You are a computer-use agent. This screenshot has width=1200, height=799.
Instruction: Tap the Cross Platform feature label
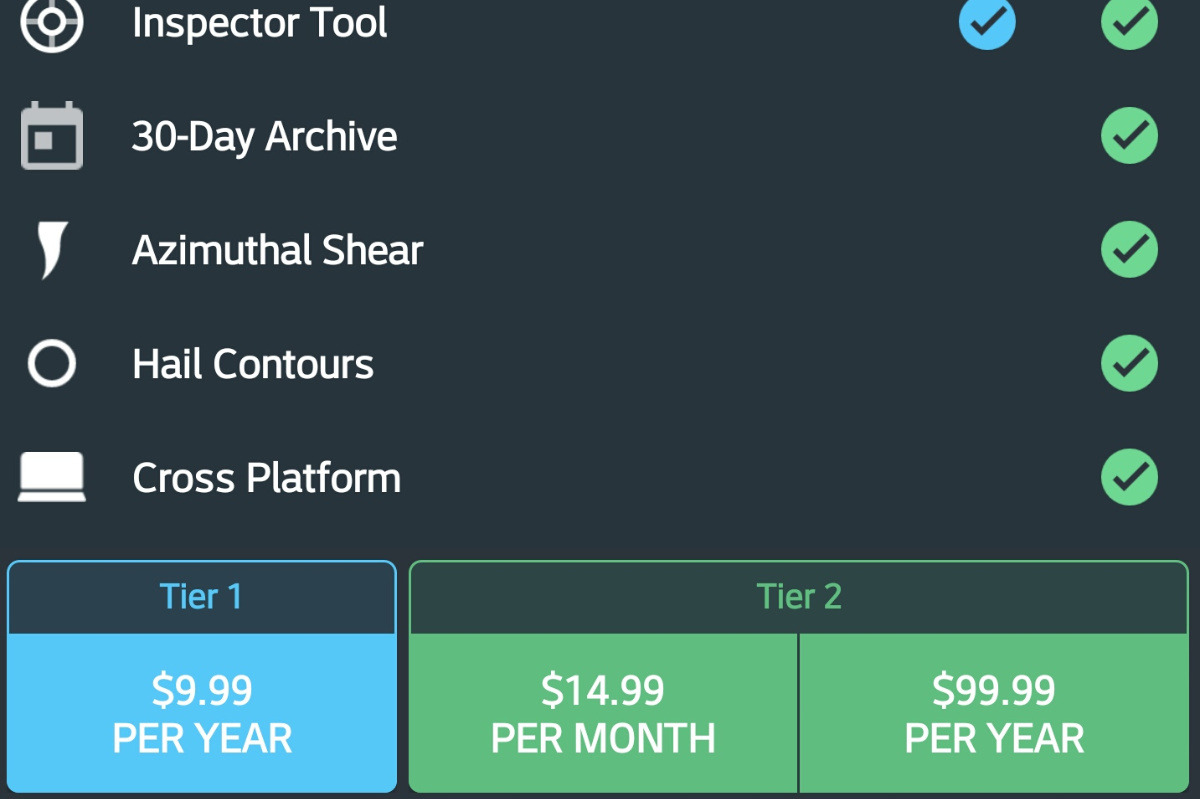[x=267, y=477]
